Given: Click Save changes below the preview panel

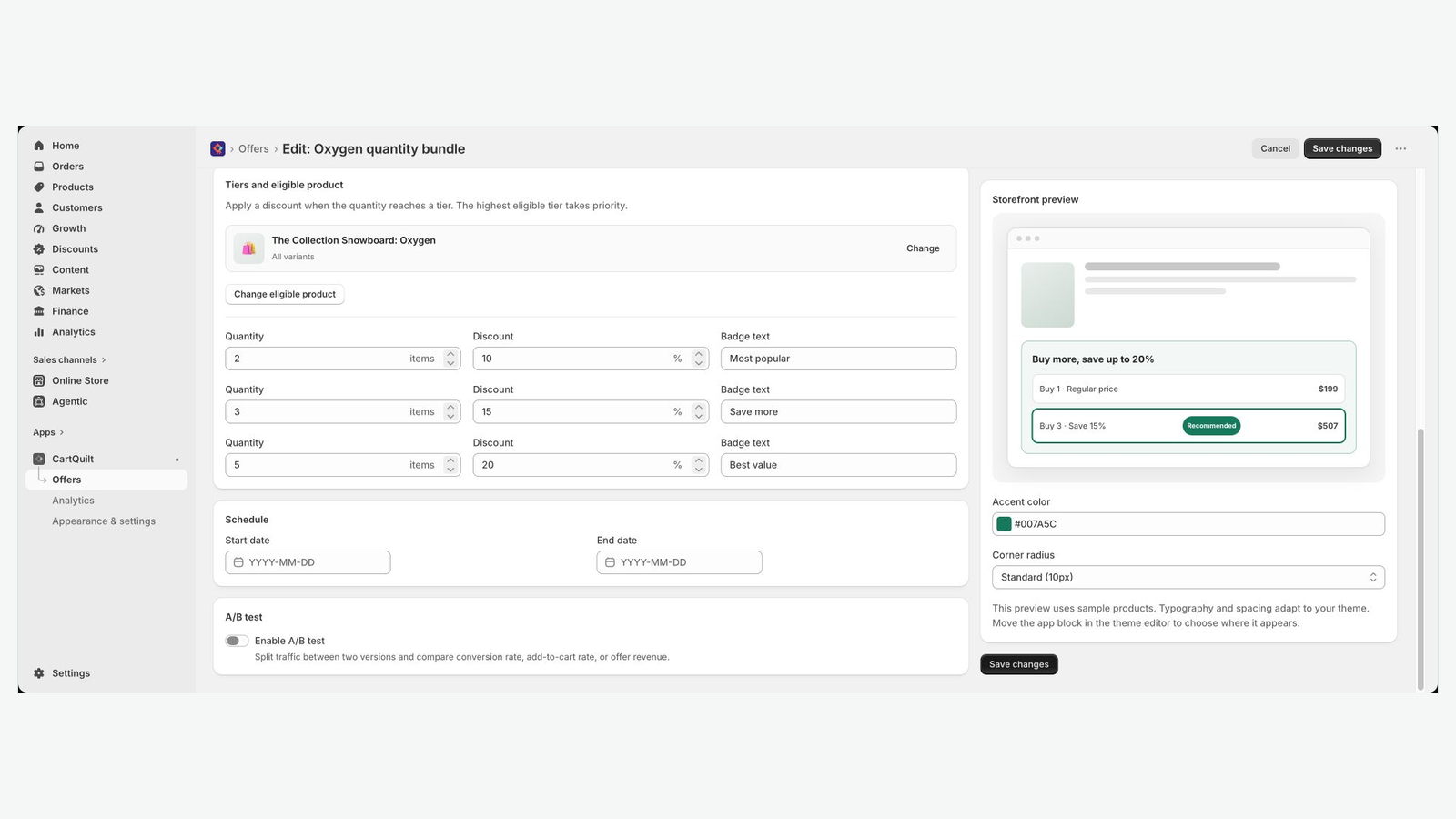Looking at the screenshot, I should 1019,664.
